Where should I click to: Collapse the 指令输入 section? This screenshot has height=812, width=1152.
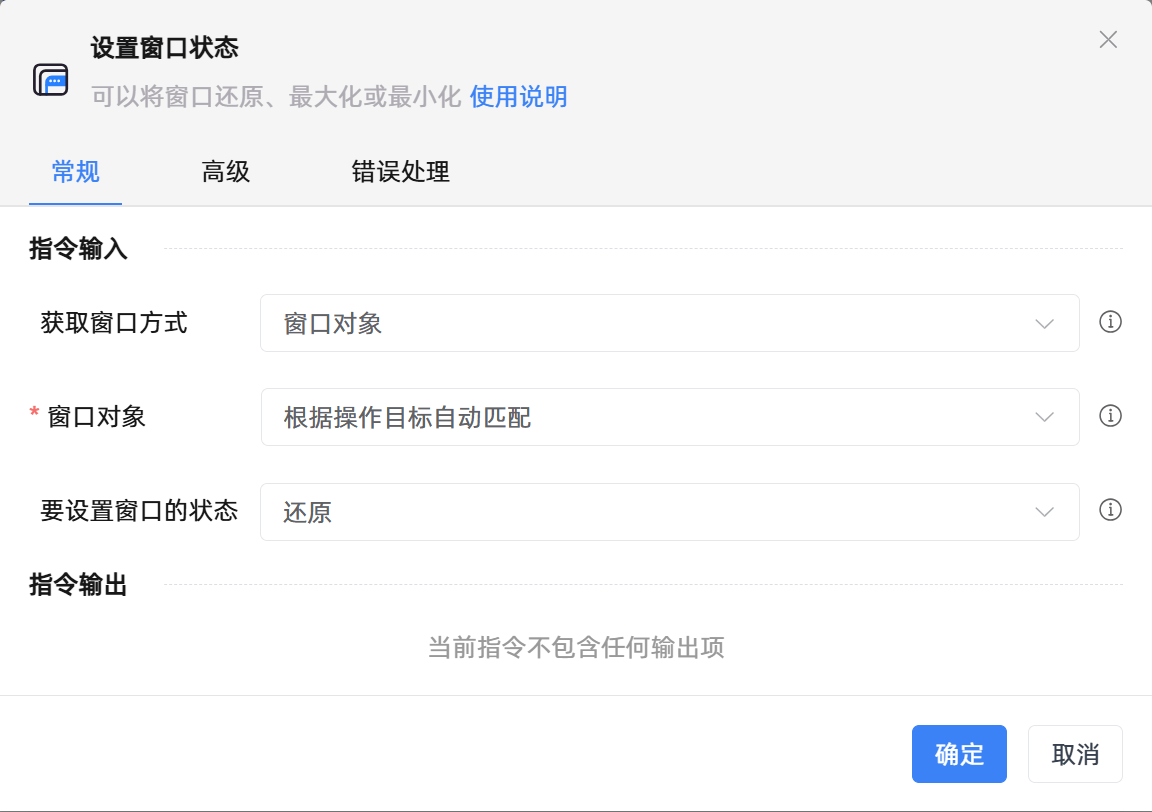pyautogui.click(x=77, y=248)
